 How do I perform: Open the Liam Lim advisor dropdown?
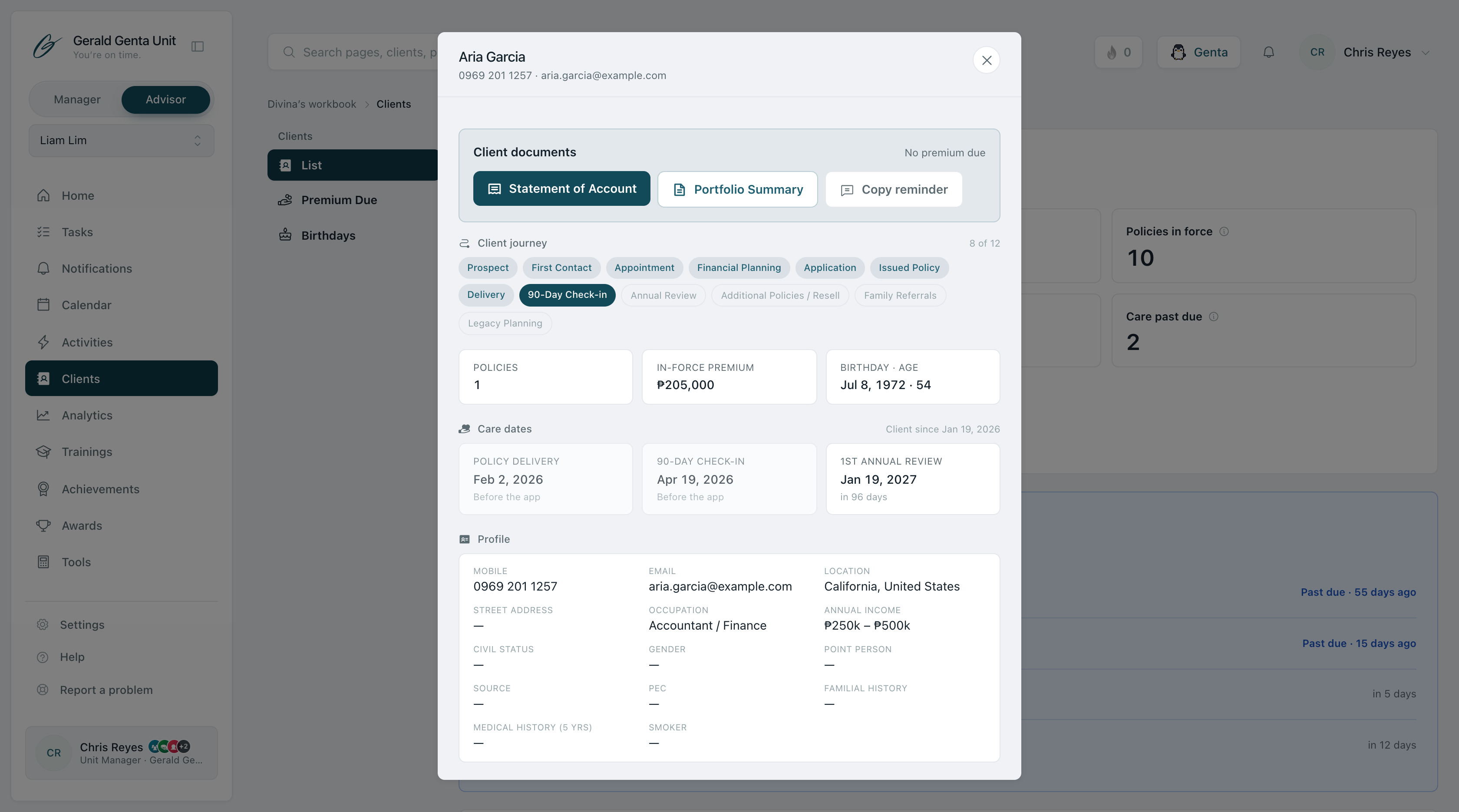[121, 140]
